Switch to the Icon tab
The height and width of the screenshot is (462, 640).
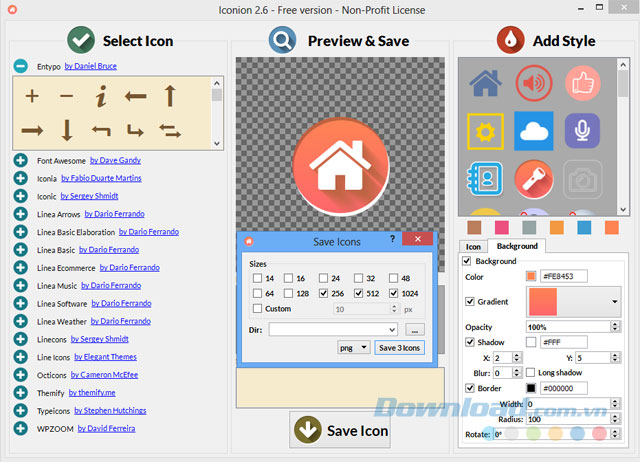(474, 246)
